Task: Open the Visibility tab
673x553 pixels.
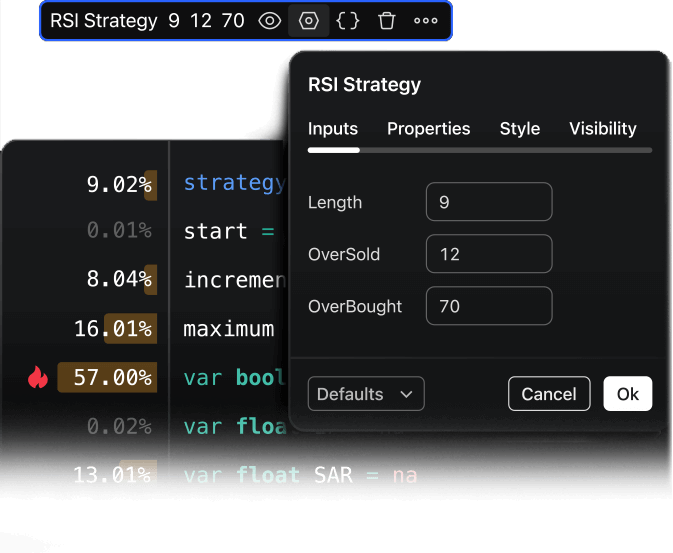Action: [x=602, y=129]
